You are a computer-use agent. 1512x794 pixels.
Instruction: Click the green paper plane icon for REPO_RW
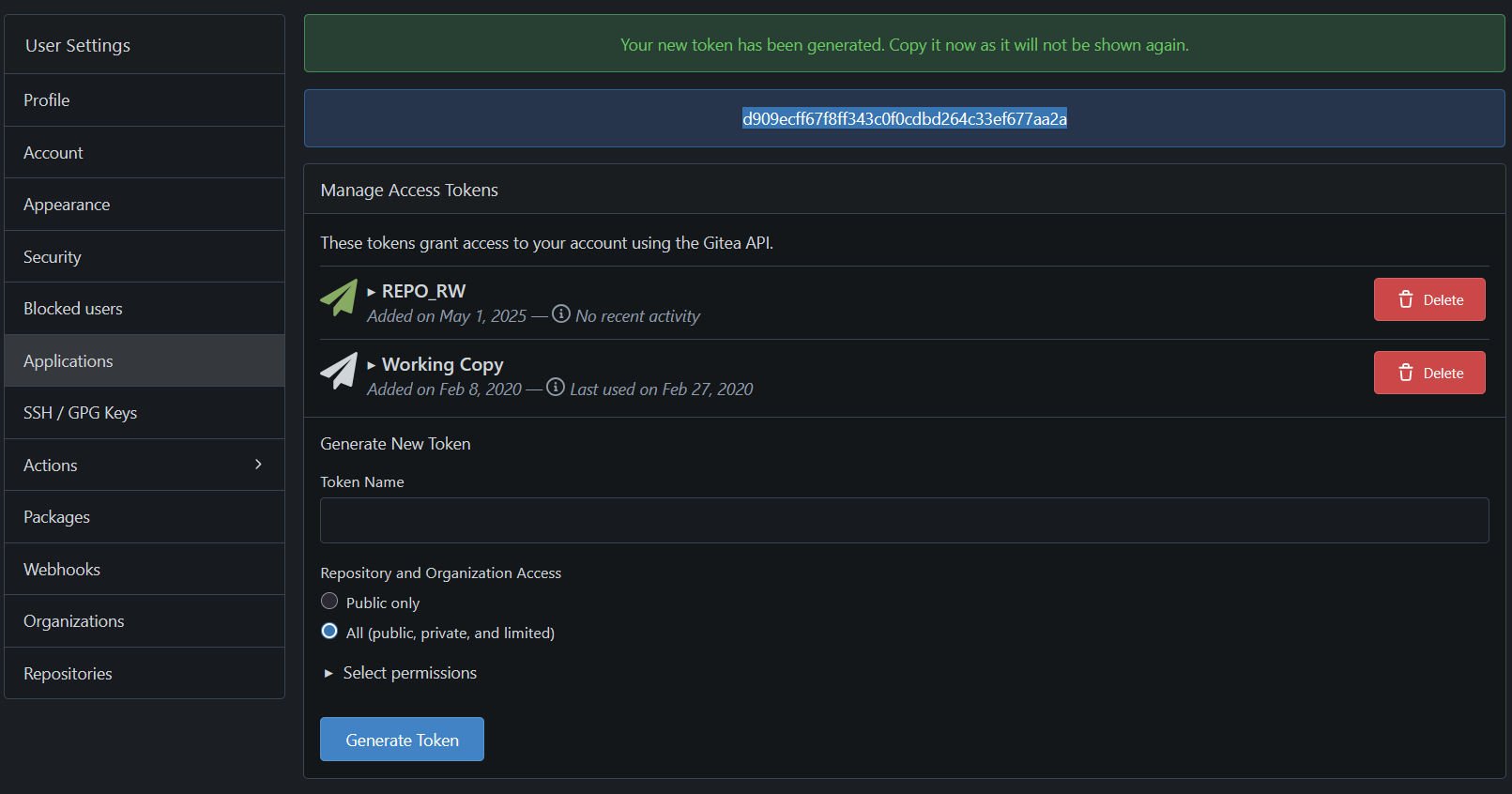tap(339, 298)
